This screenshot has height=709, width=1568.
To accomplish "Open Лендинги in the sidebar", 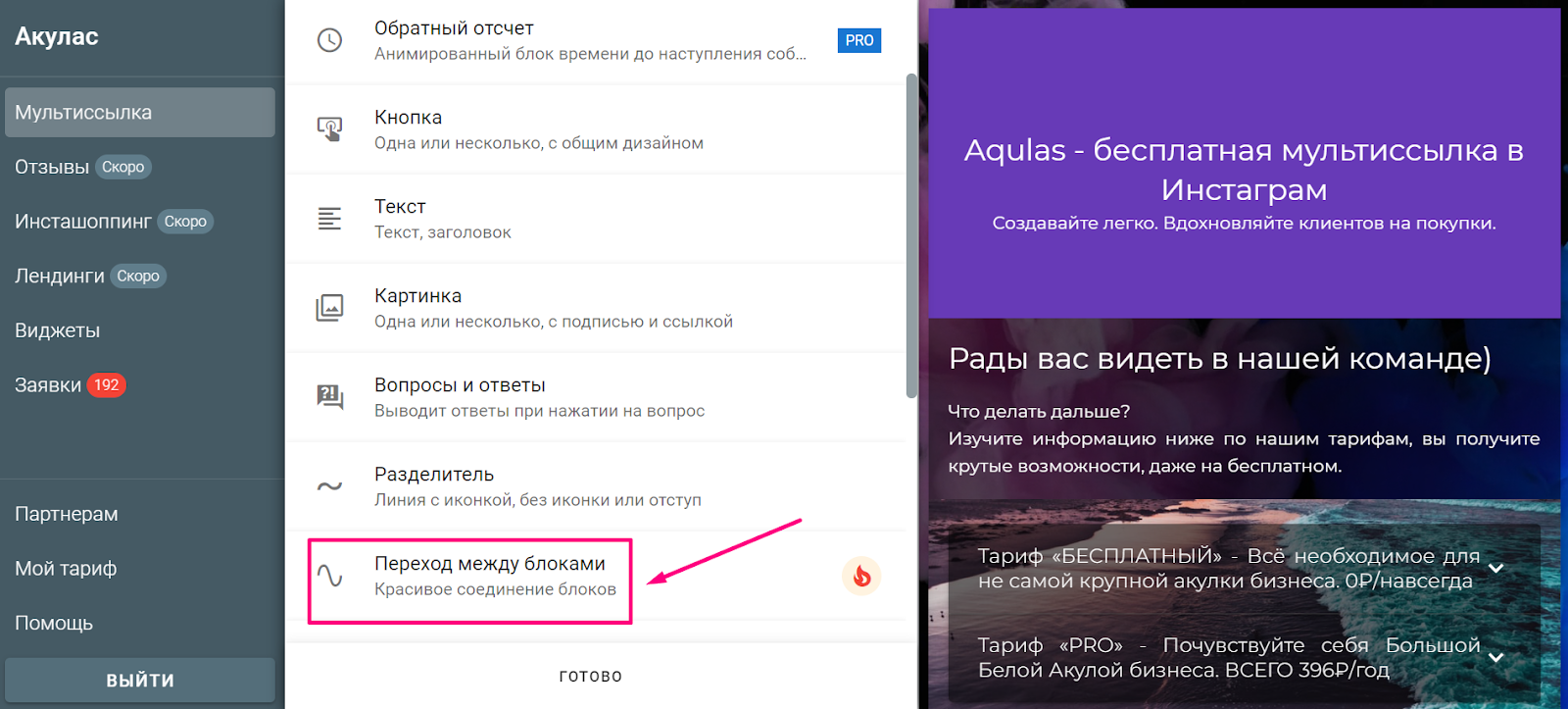I will pos(60,277).
